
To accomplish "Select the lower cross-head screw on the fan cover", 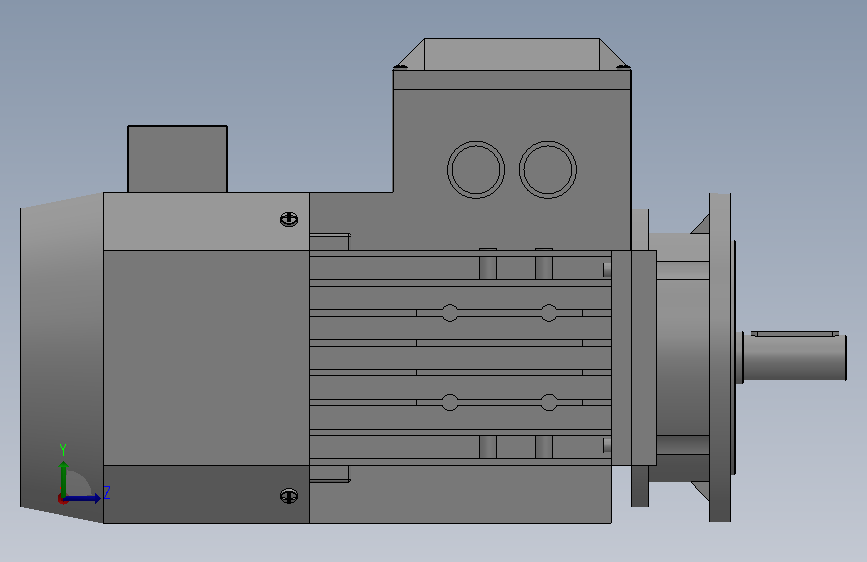I will [x=289, y=496].
